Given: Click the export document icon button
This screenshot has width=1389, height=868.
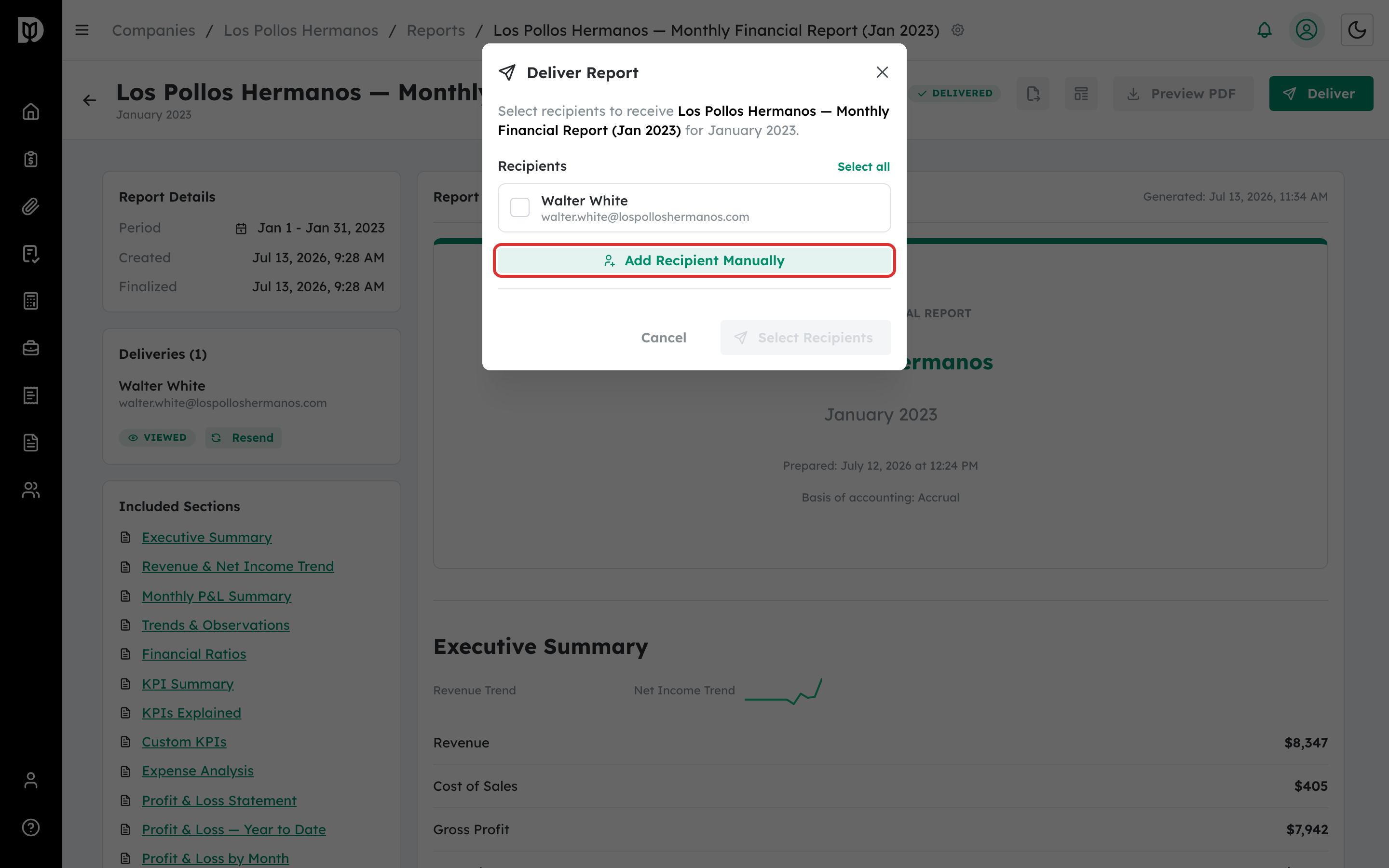Looking at the screenshot, I should tap(1033, 94).
